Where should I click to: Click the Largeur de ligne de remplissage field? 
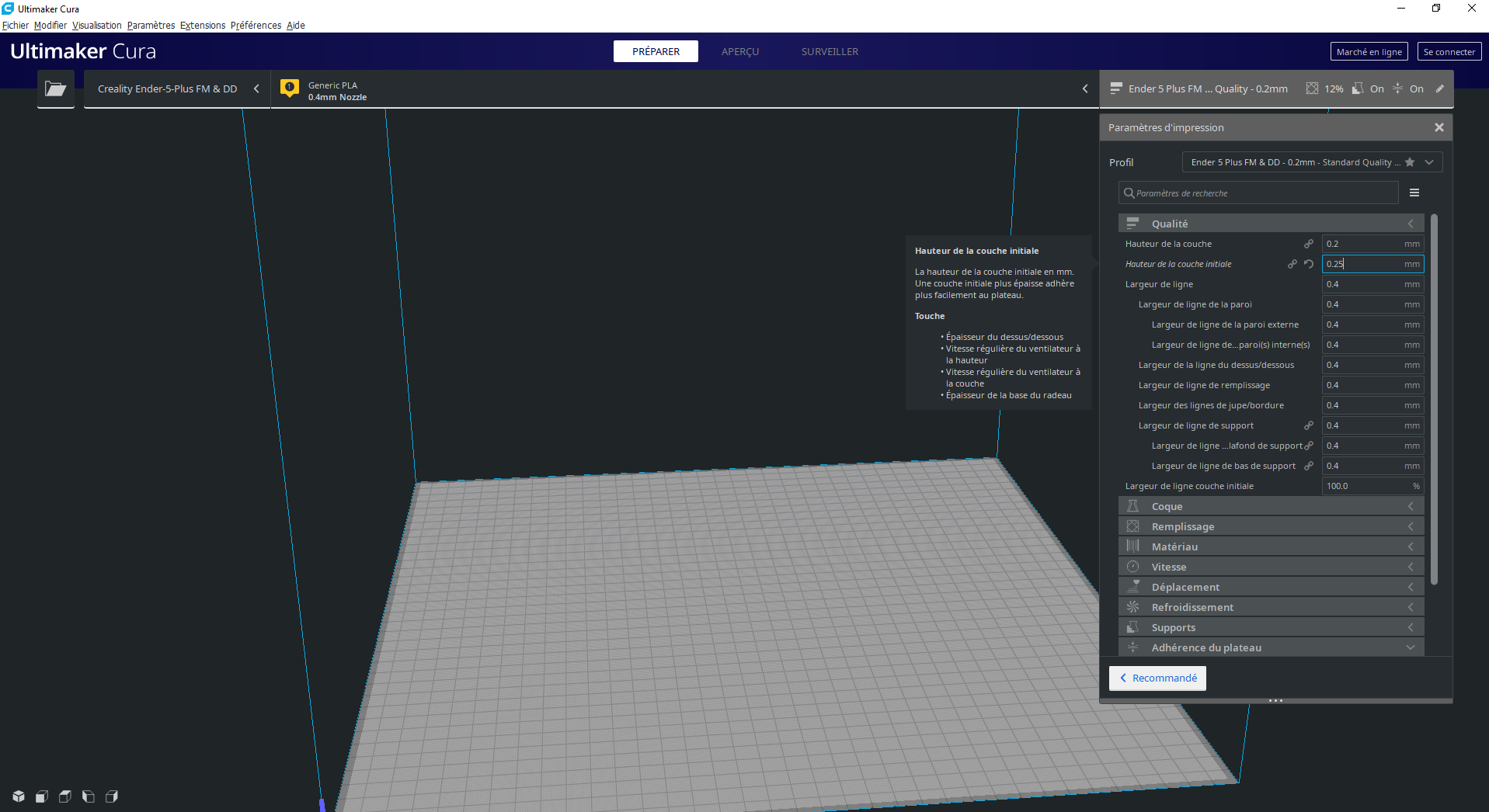[1372, 385]
